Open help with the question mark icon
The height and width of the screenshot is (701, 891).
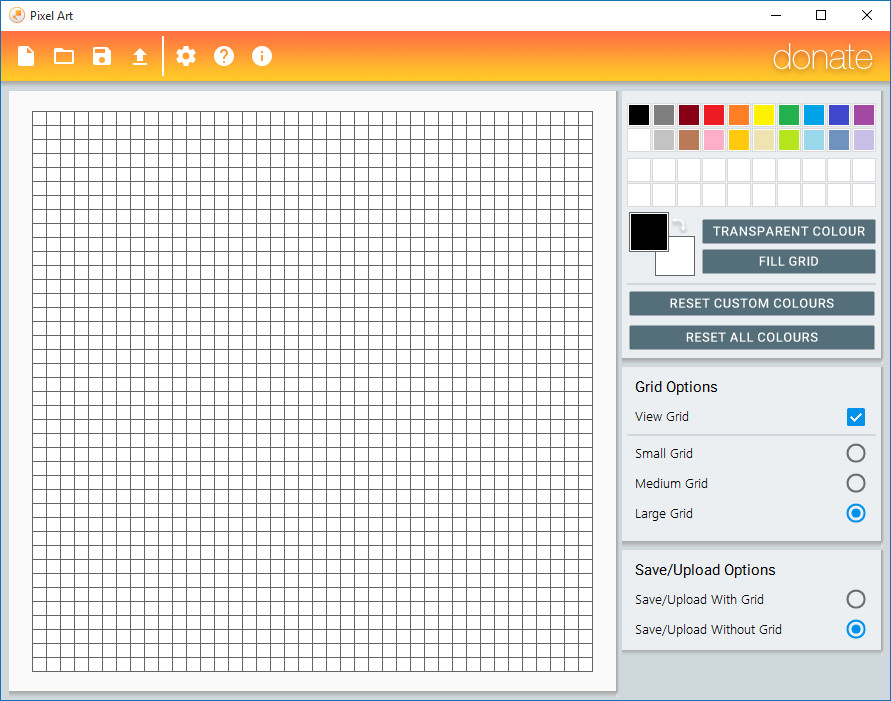tap(224, 56)
